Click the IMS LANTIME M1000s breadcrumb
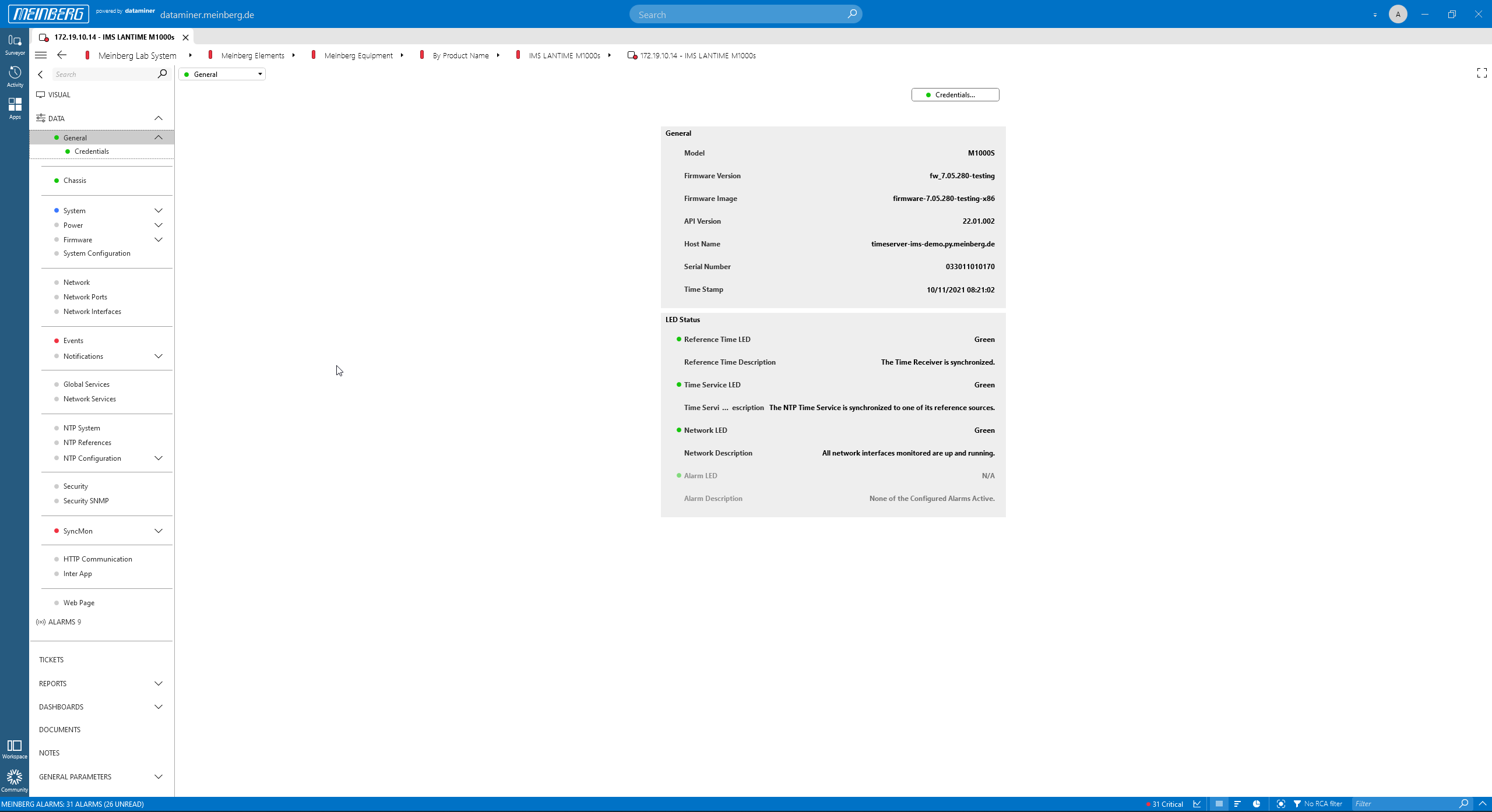The height and width of the screenshot is (812, 1492). (x=564, y=55)
